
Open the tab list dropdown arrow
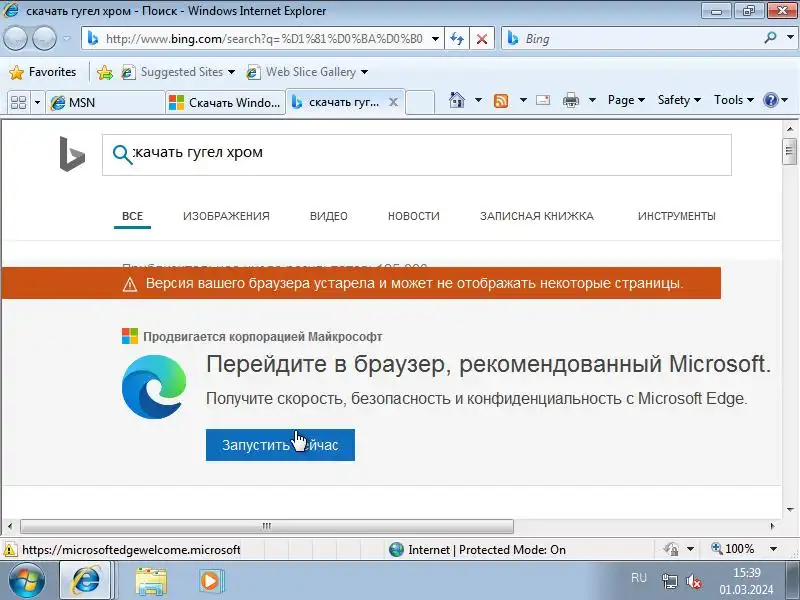point(37,103)
